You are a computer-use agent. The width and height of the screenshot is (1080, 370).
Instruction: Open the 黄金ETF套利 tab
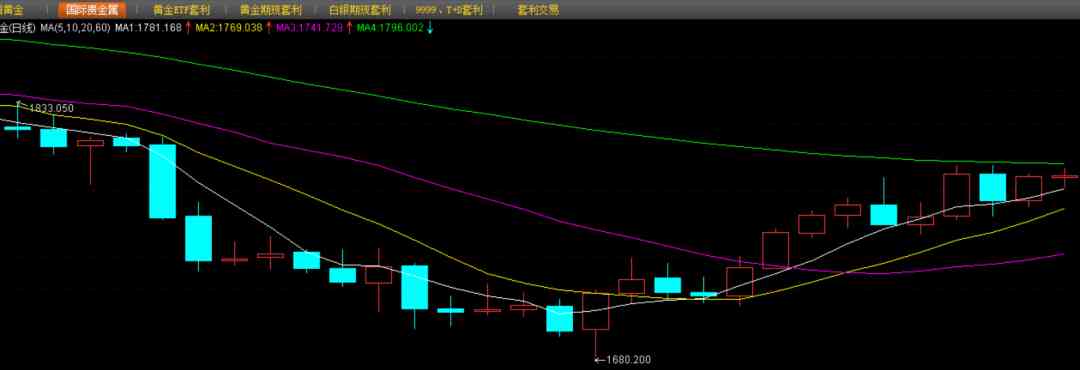[x=182, y=10]
